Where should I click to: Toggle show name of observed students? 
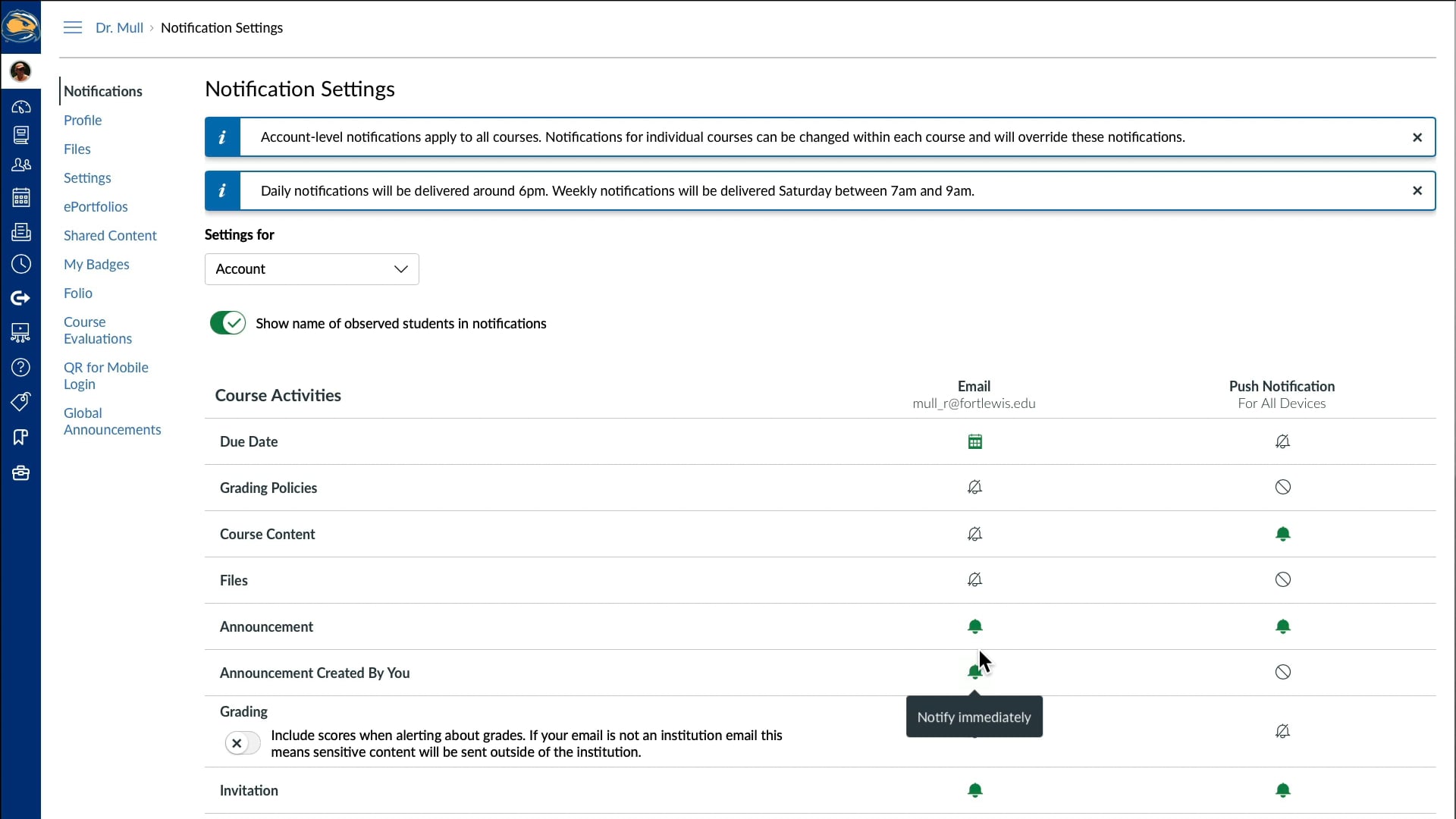tap(227, 323)
